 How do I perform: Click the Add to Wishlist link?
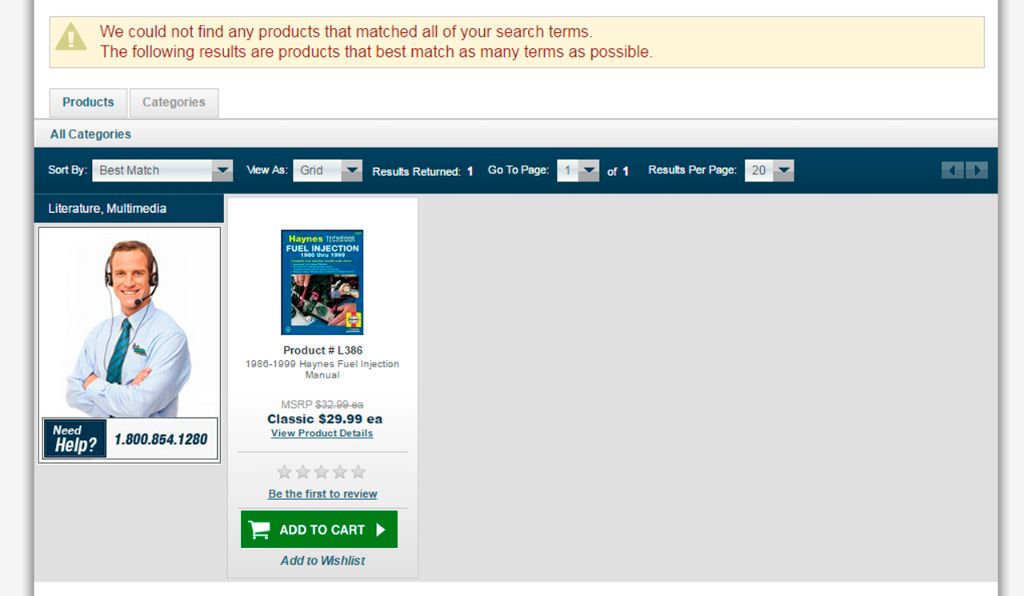point(323,561)
